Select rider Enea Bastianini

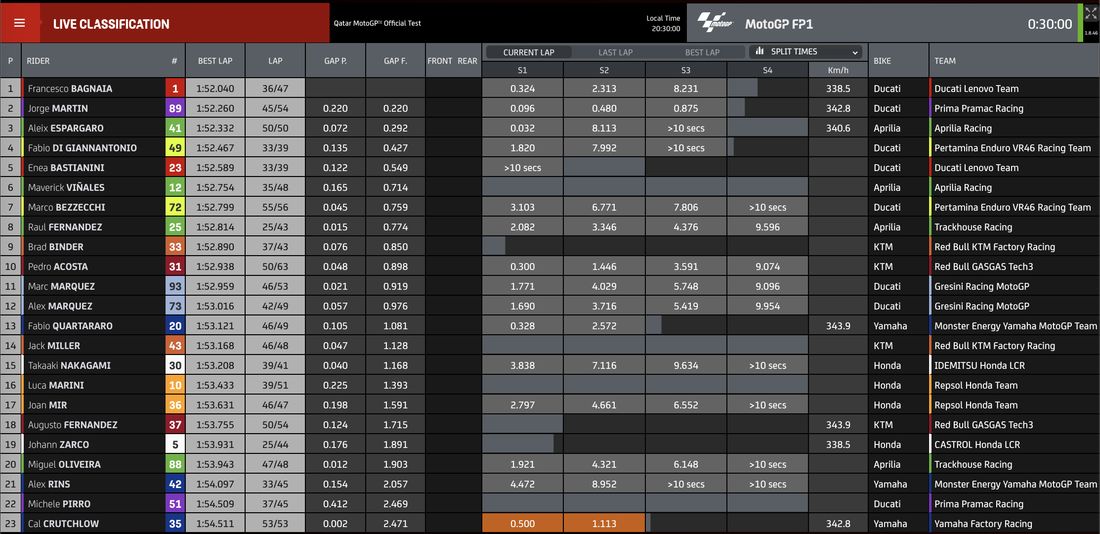coord(65,168)
